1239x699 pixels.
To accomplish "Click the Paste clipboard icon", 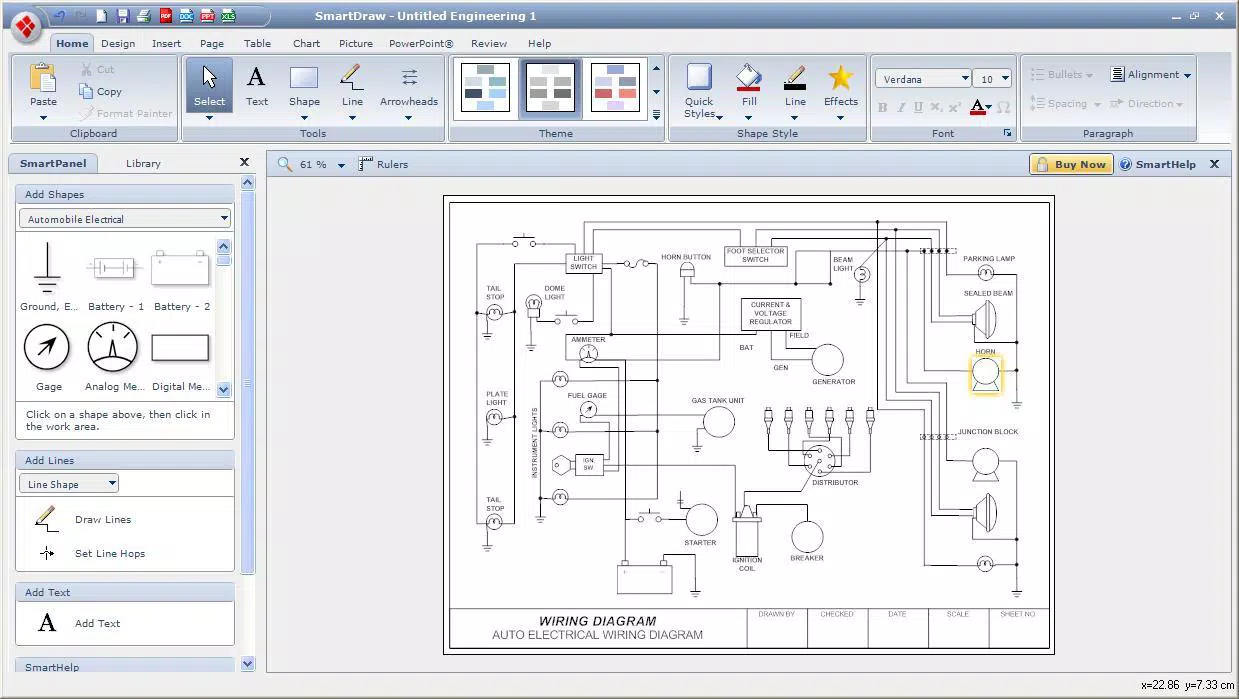I will click(x=43, y=77).
